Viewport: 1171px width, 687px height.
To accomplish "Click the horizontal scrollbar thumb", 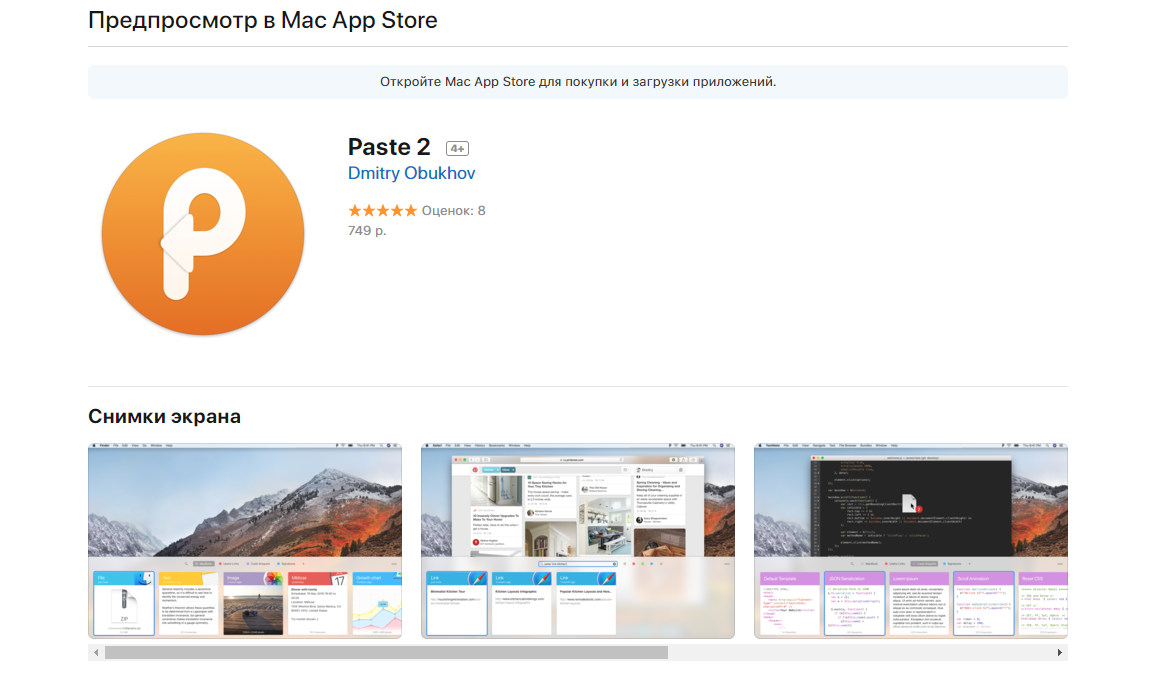I will point(386,652).
